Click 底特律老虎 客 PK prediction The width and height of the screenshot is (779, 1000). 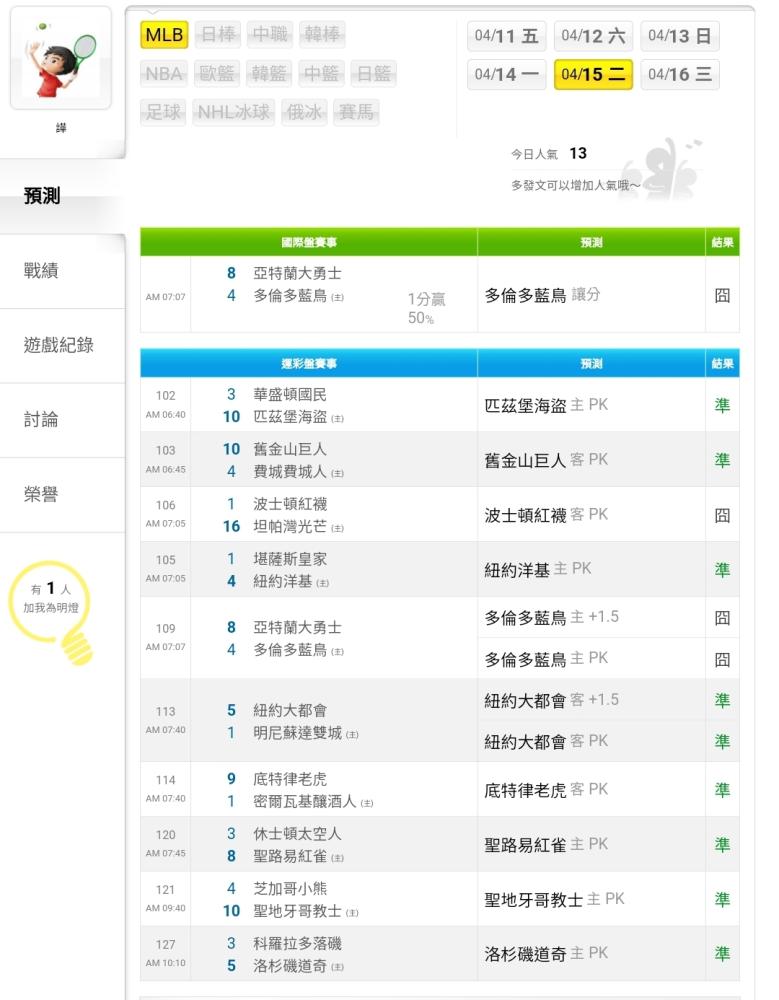point(546,790)
